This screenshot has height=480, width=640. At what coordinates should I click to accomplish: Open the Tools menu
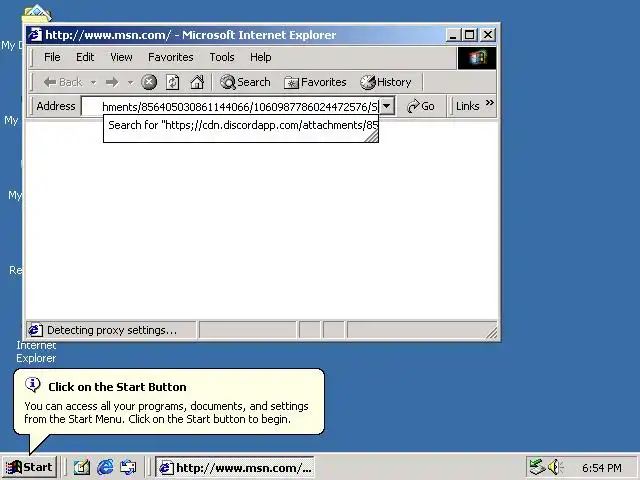click(222, 57)
